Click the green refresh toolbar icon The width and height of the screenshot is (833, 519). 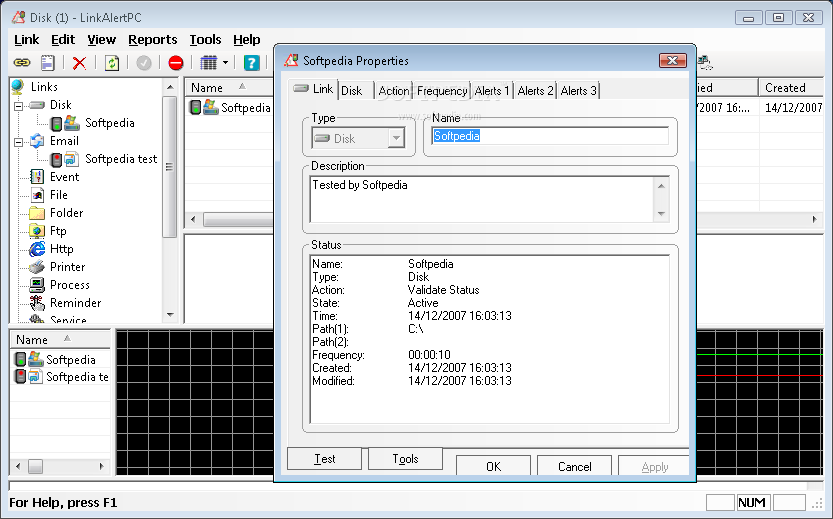pyautogui.click(x=112, y=63)
